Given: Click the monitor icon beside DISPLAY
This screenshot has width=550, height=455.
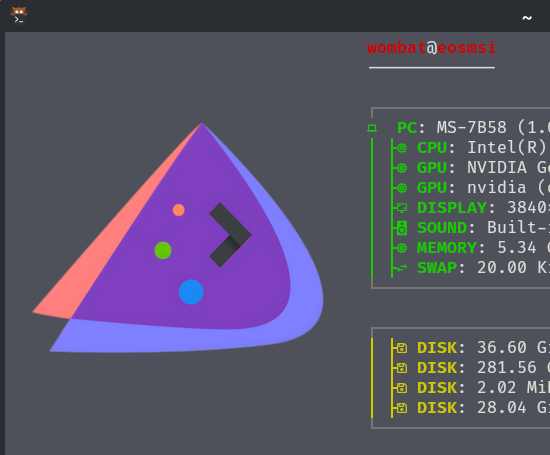Looking at the screenshot, I should click(402, 208).
